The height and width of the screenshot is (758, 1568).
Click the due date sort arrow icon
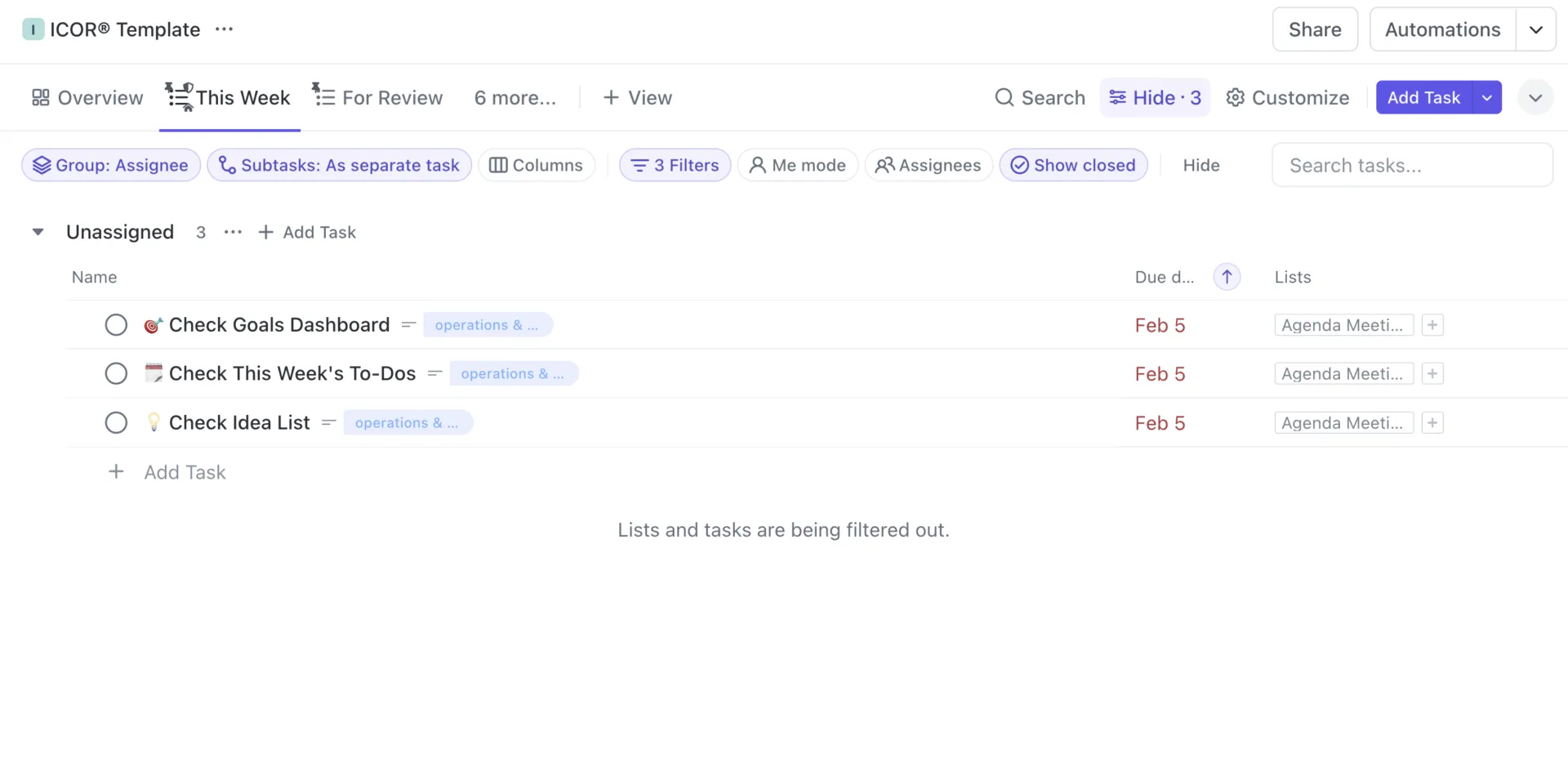tap(1227, 277)
